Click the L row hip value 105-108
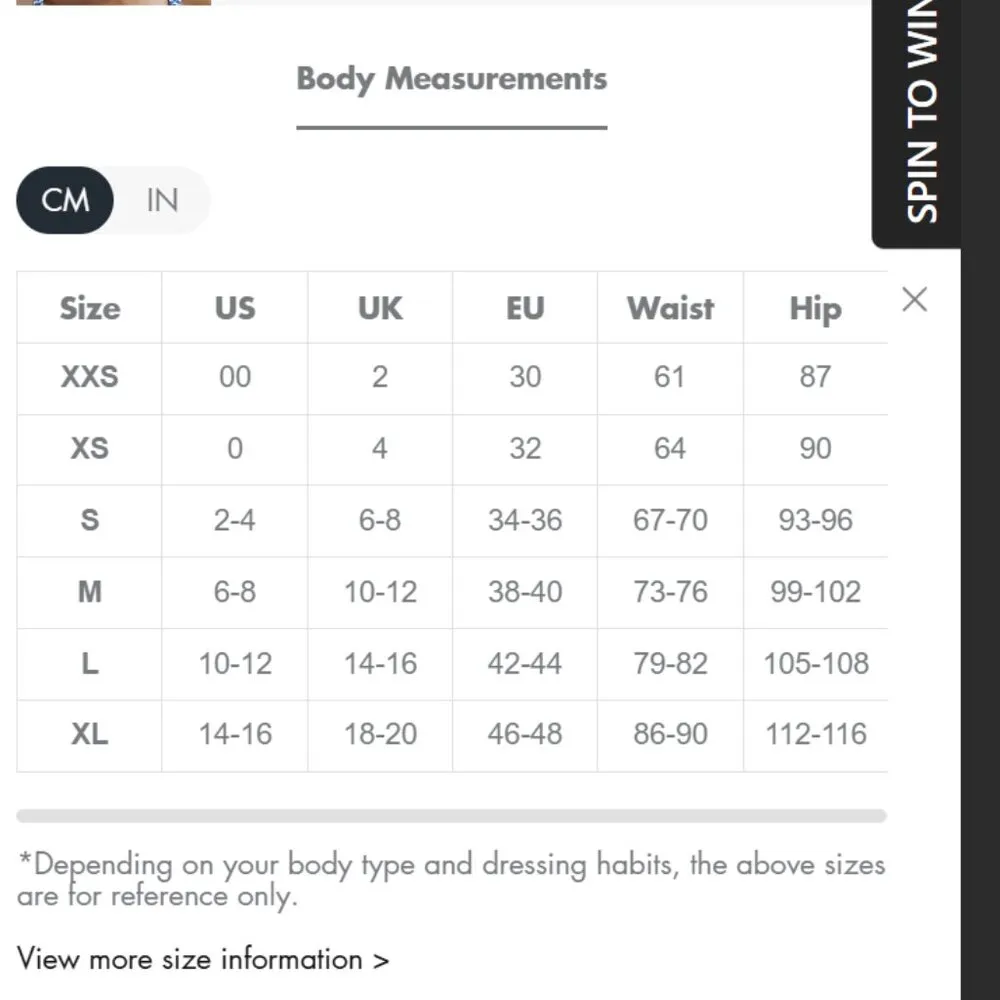 point(816,663)
